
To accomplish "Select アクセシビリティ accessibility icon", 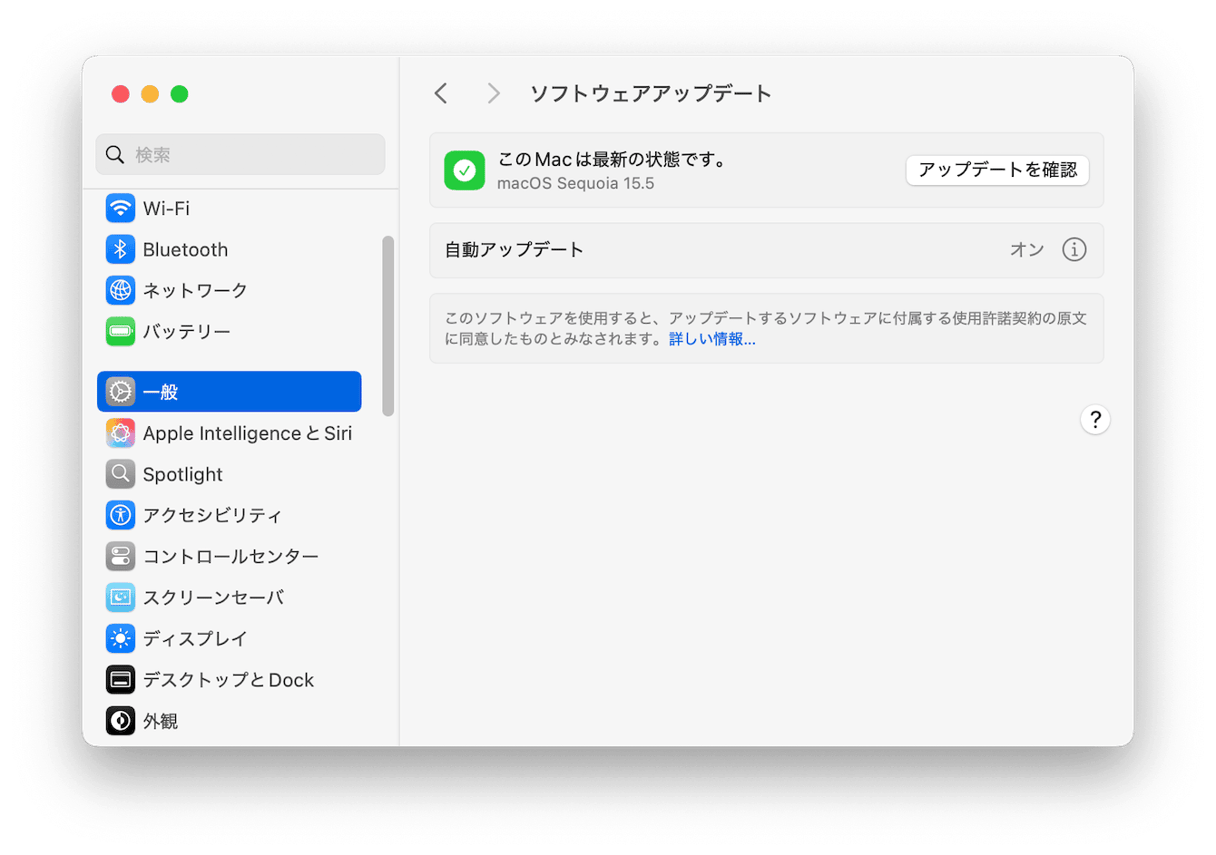I will coord(121,516).
